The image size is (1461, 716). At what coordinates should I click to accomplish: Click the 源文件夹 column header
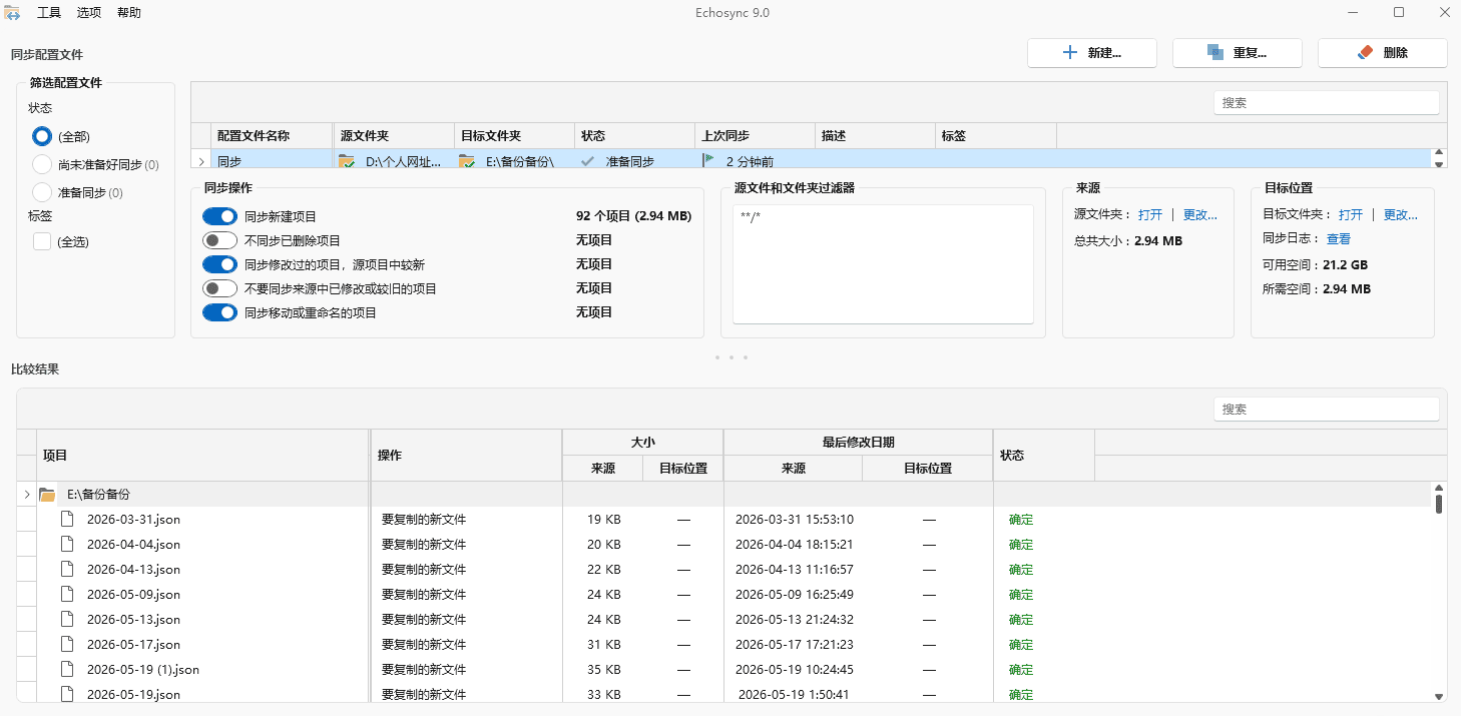pos(393,136)
